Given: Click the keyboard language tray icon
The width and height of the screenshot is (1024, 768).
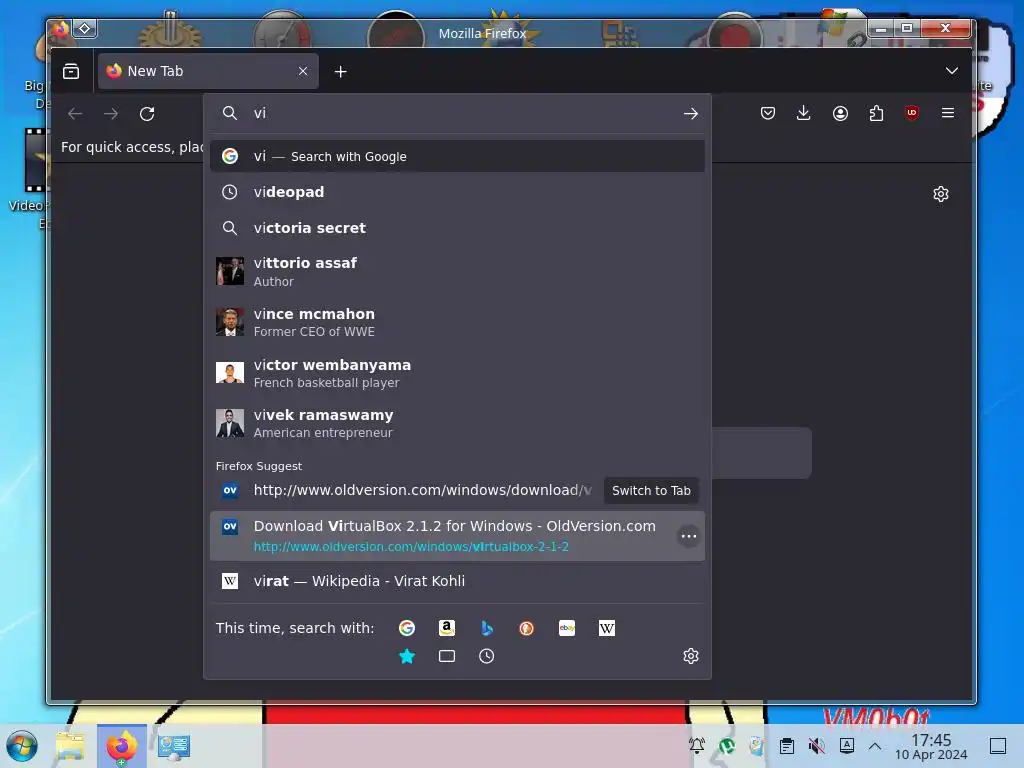Looking at the screenshot, I should (x=846, y=746).
